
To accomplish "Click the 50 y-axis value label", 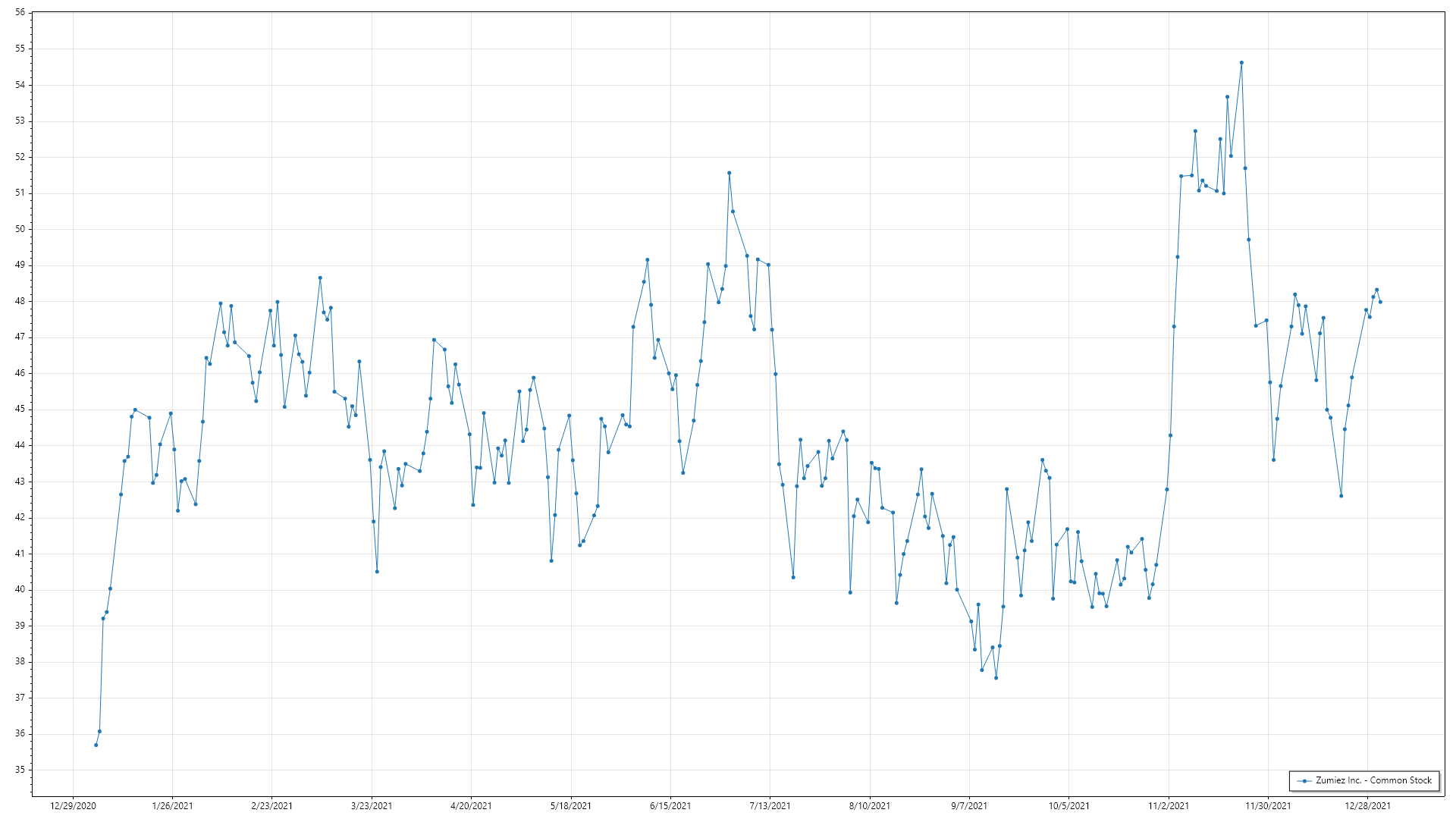I will click(x=20, y=229).
